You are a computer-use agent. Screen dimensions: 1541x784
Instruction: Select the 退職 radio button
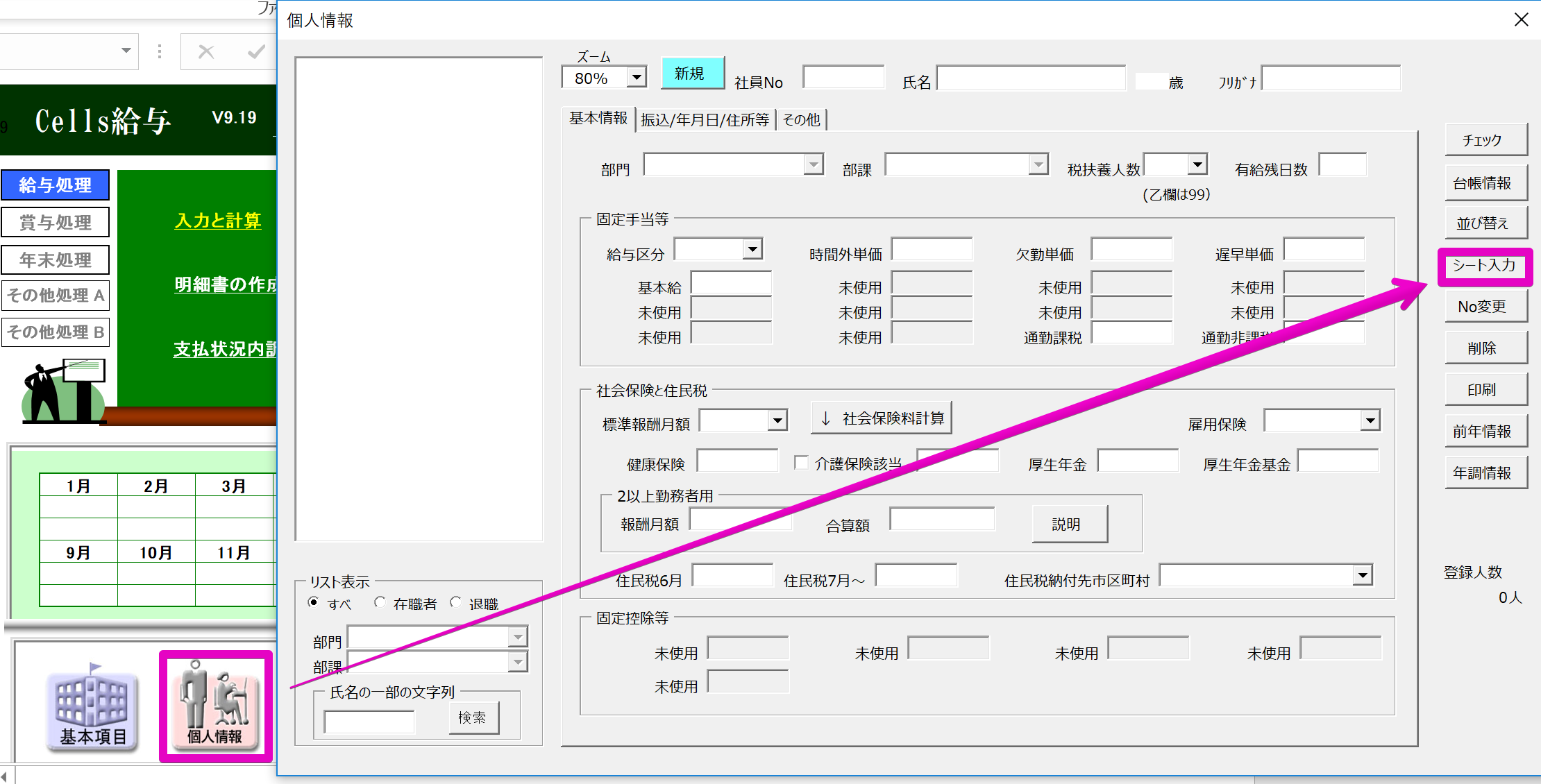(455, 602)
